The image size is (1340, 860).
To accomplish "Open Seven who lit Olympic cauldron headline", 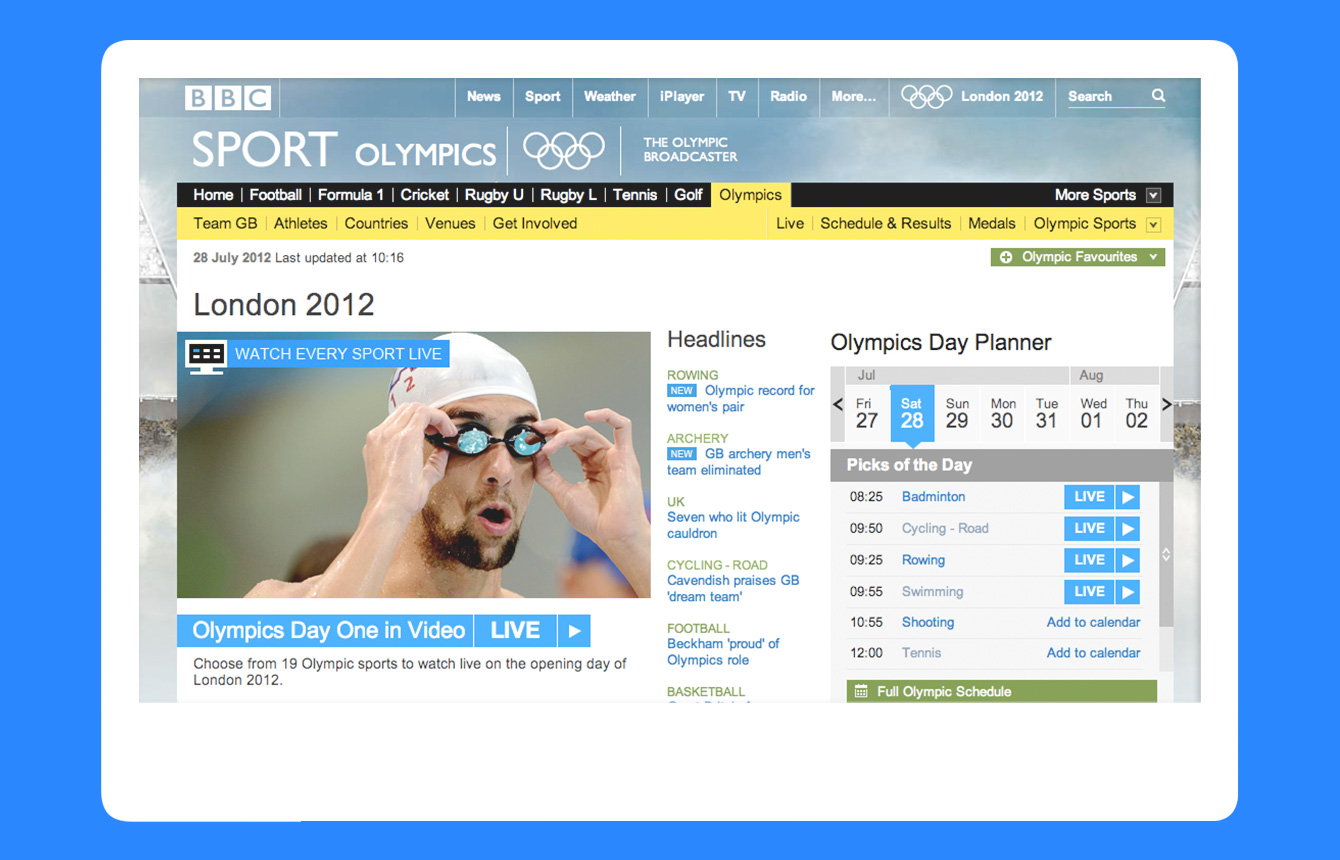I will (x=733, y=525).
